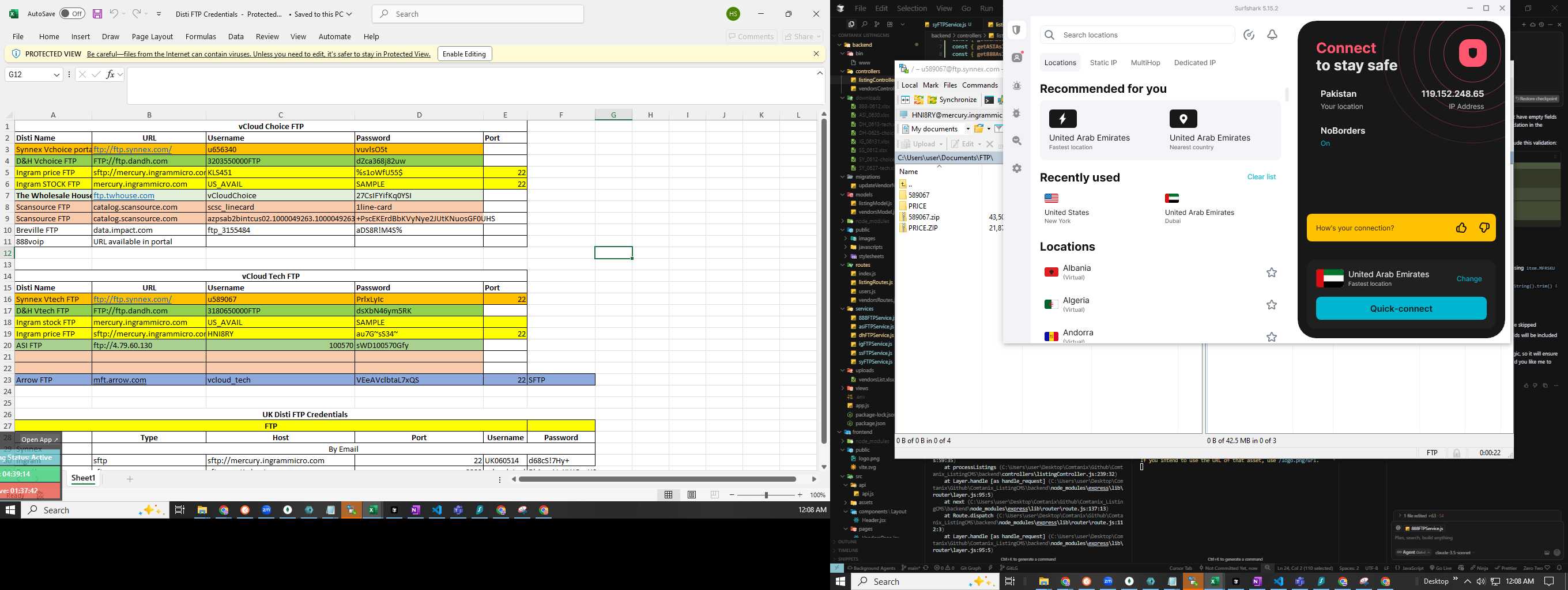The width and height of the screenshot is (1568, 590).
Task: Click the Excel horizontal scrollbar
Action: click(x=657, y=479)
